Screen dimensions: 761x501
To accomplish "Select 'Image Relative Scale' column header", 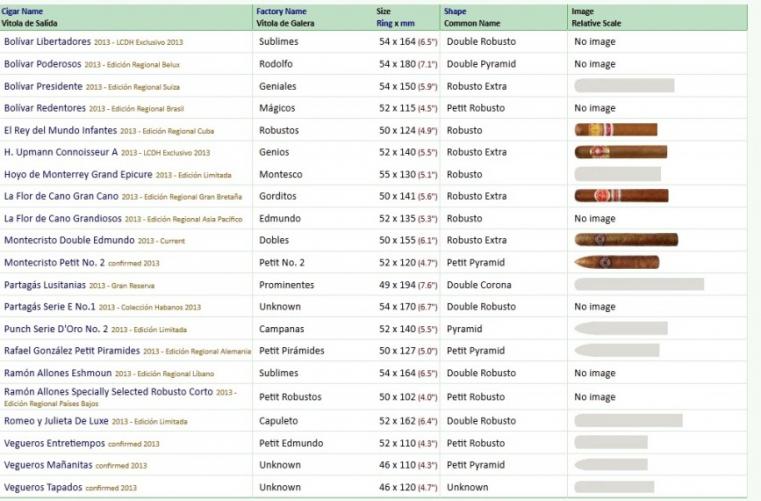I will coord(596,17).
